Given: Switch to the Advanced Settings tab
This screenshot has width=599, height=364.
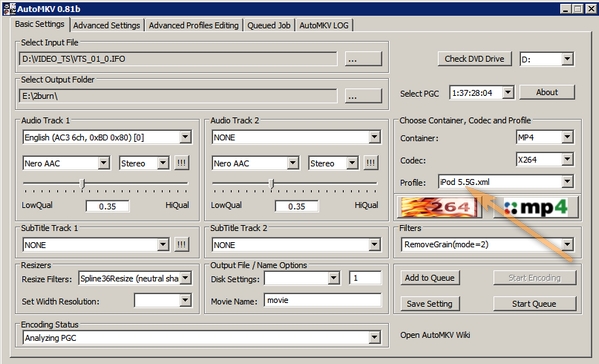Looking at the screenshot, I should [x=107, y=25].
